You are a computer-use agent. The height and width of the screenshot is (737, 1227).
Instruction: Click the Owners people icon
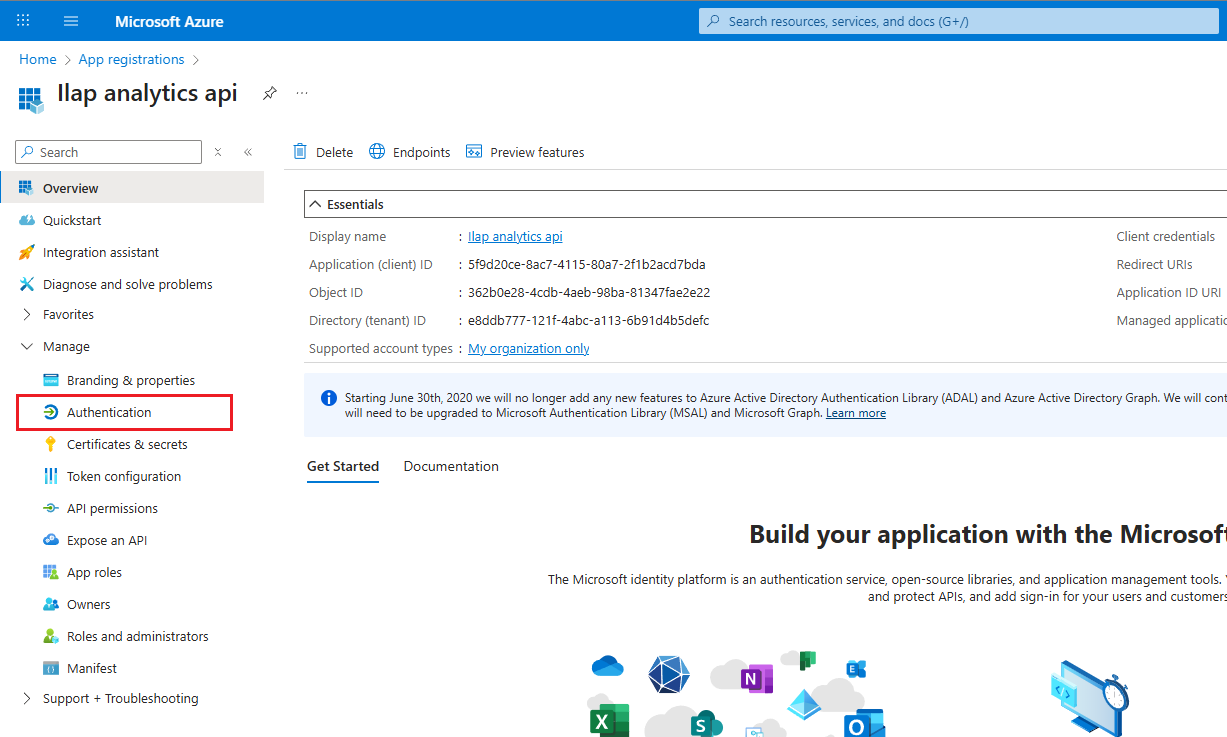point(50,604)
